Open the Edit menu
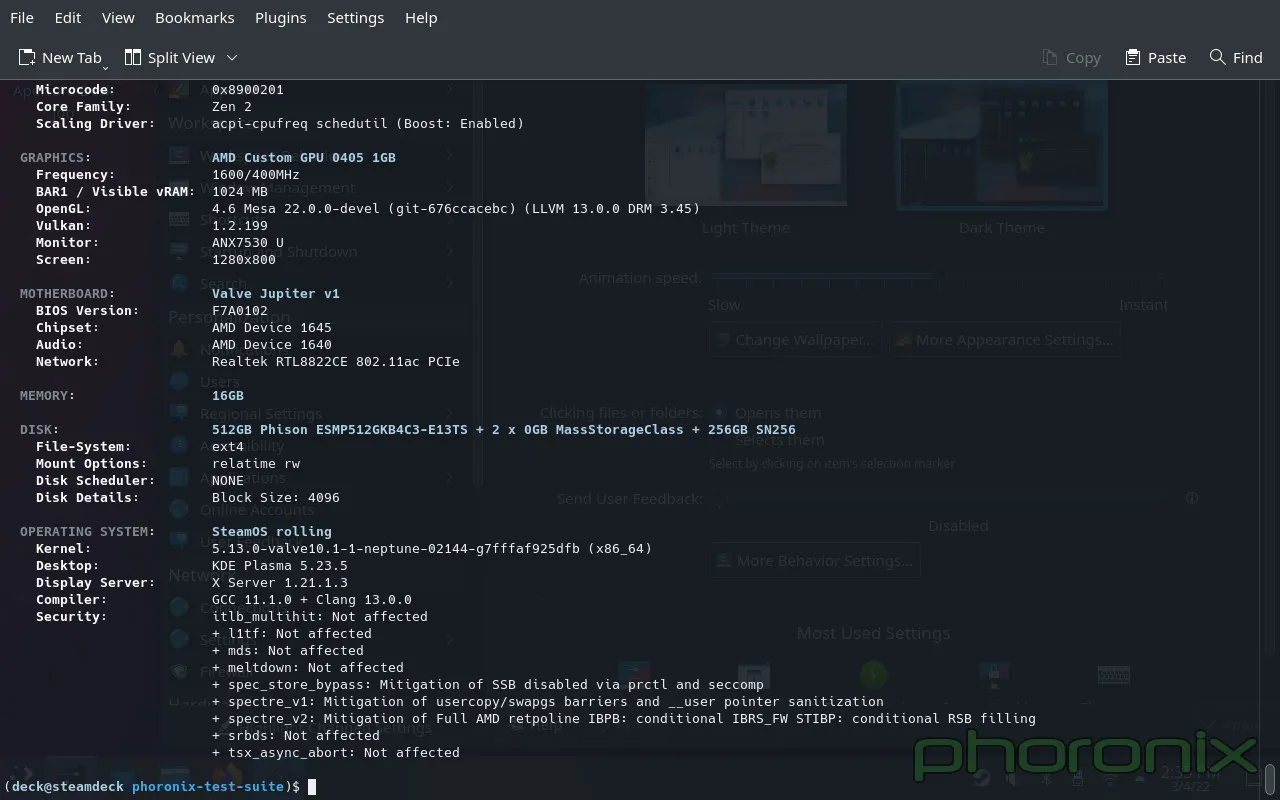Viewport: 1280px width, 800px height. click(x=68, y=18)
